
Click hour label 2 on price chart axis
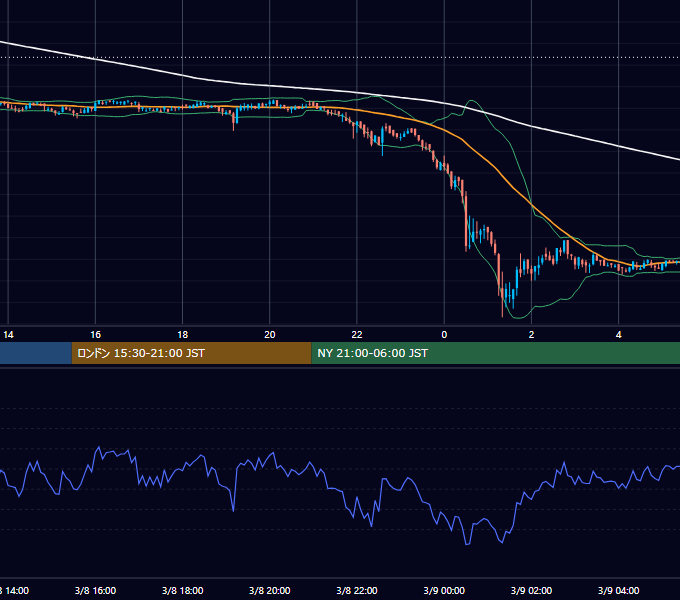(x=531, y=335)
